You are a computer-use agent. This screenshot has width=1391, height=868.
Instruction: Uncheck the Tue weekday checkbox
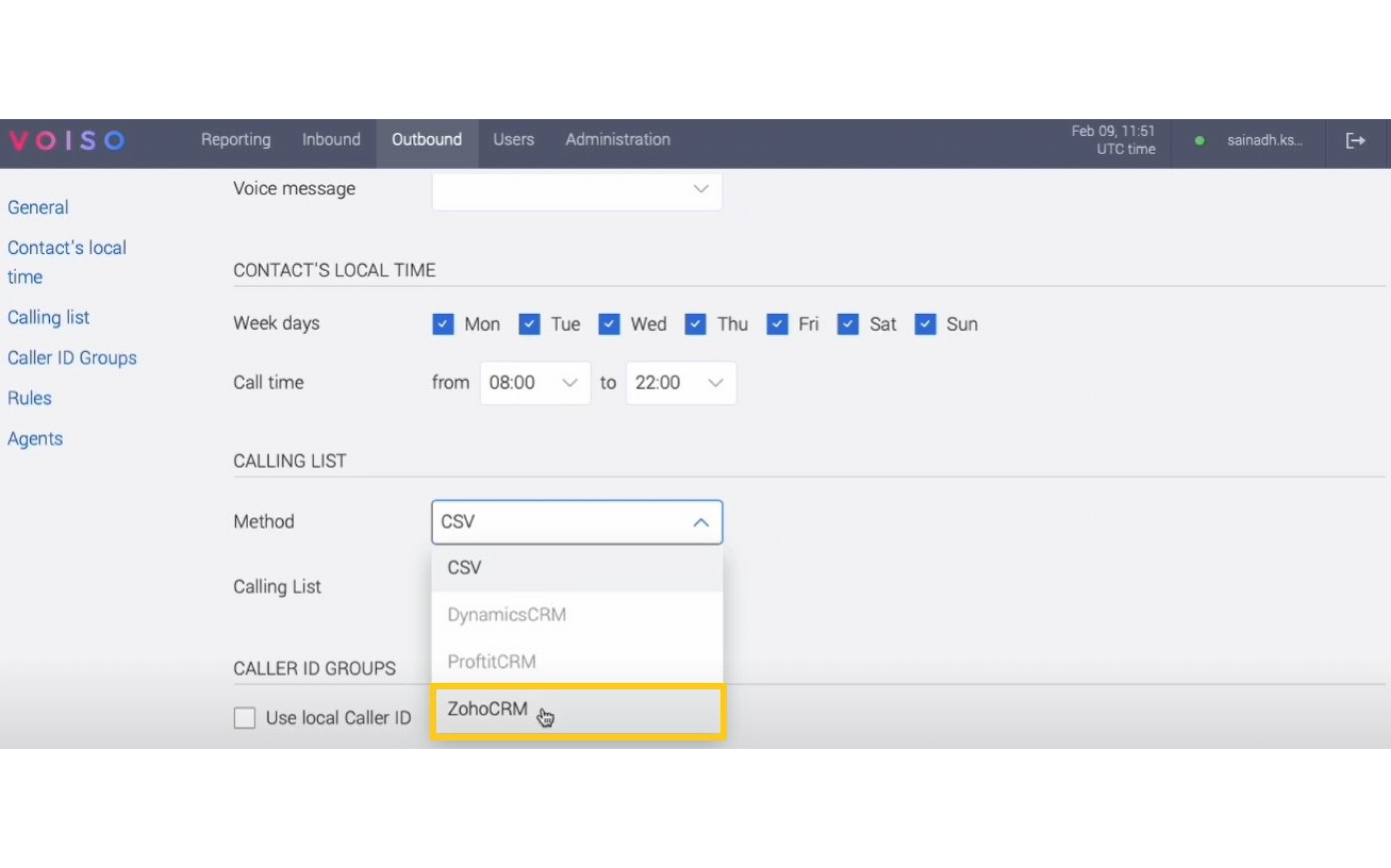click(529, 324)
